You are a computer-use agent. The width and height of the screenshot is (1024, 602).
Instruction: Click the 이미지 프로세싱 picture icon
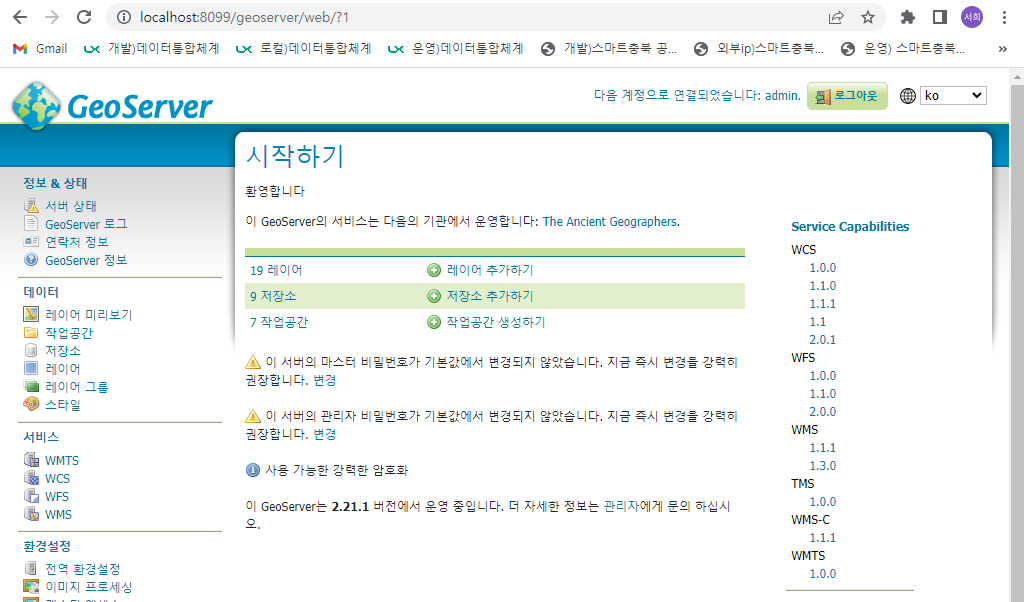(31, 586)
